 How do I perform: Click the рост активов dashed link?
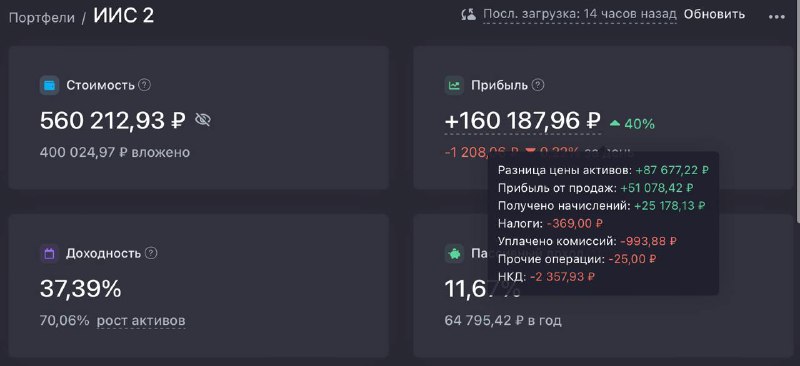[x=141, y=321]
